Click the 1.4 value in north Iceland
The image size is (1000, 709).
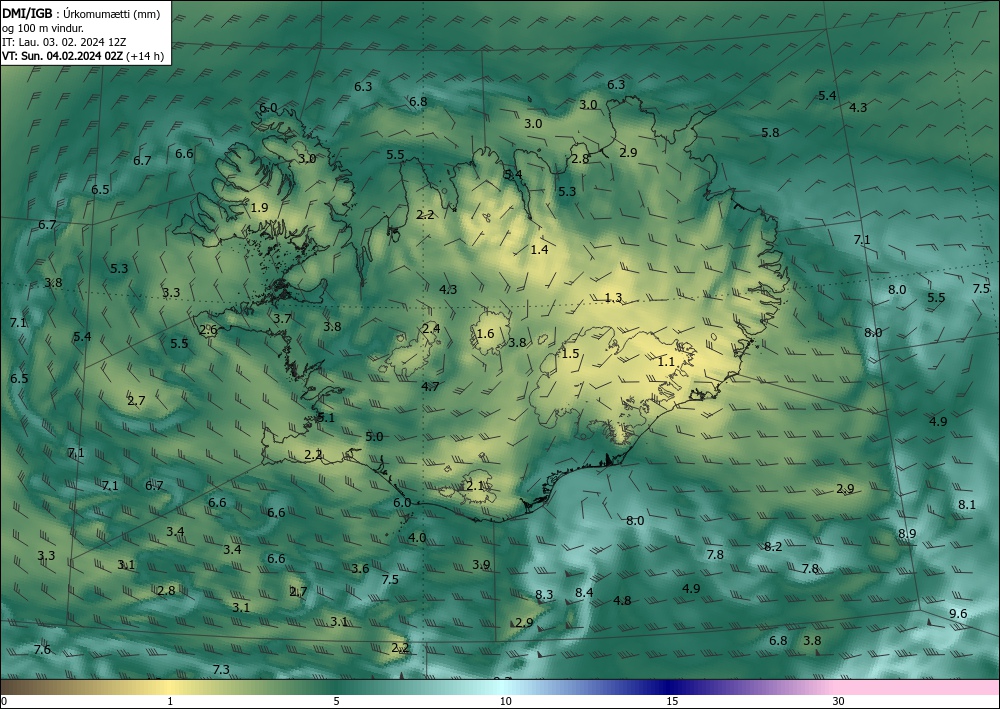click(x=540, y=249)
